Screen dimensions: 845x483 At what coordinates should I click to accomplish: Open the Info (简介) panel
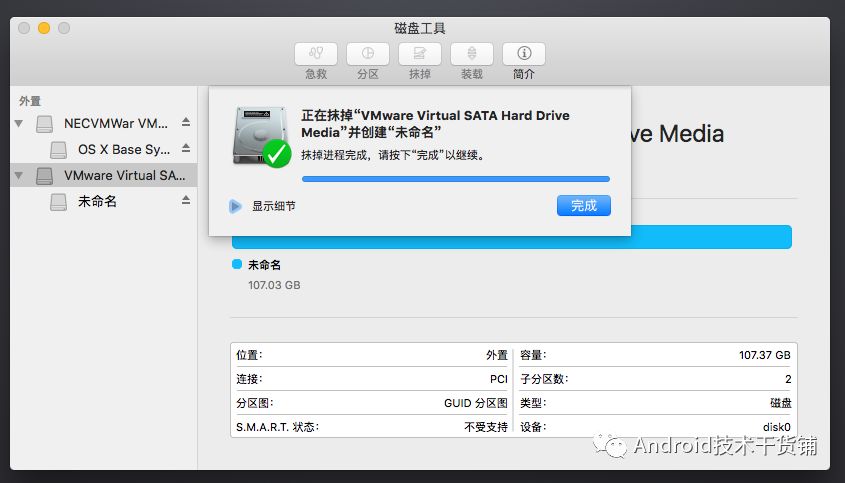tap(524, 54)
